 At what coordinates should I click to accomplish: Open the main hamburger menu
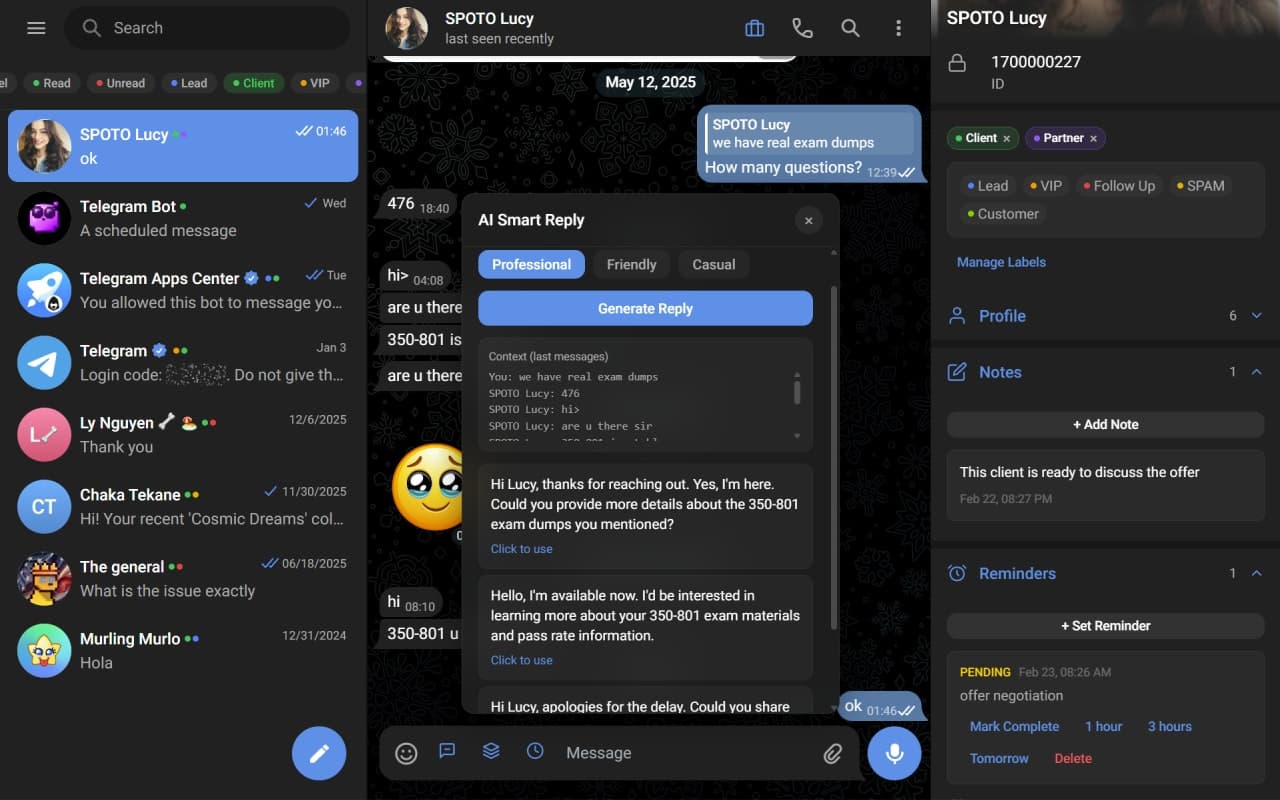point(35,27)
